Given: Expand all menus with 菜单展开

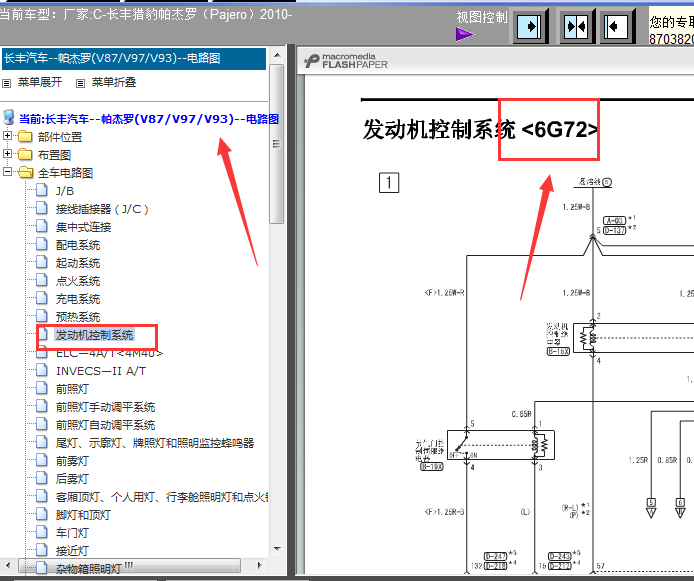Looking at the screenshot, I should click(40, 82).
